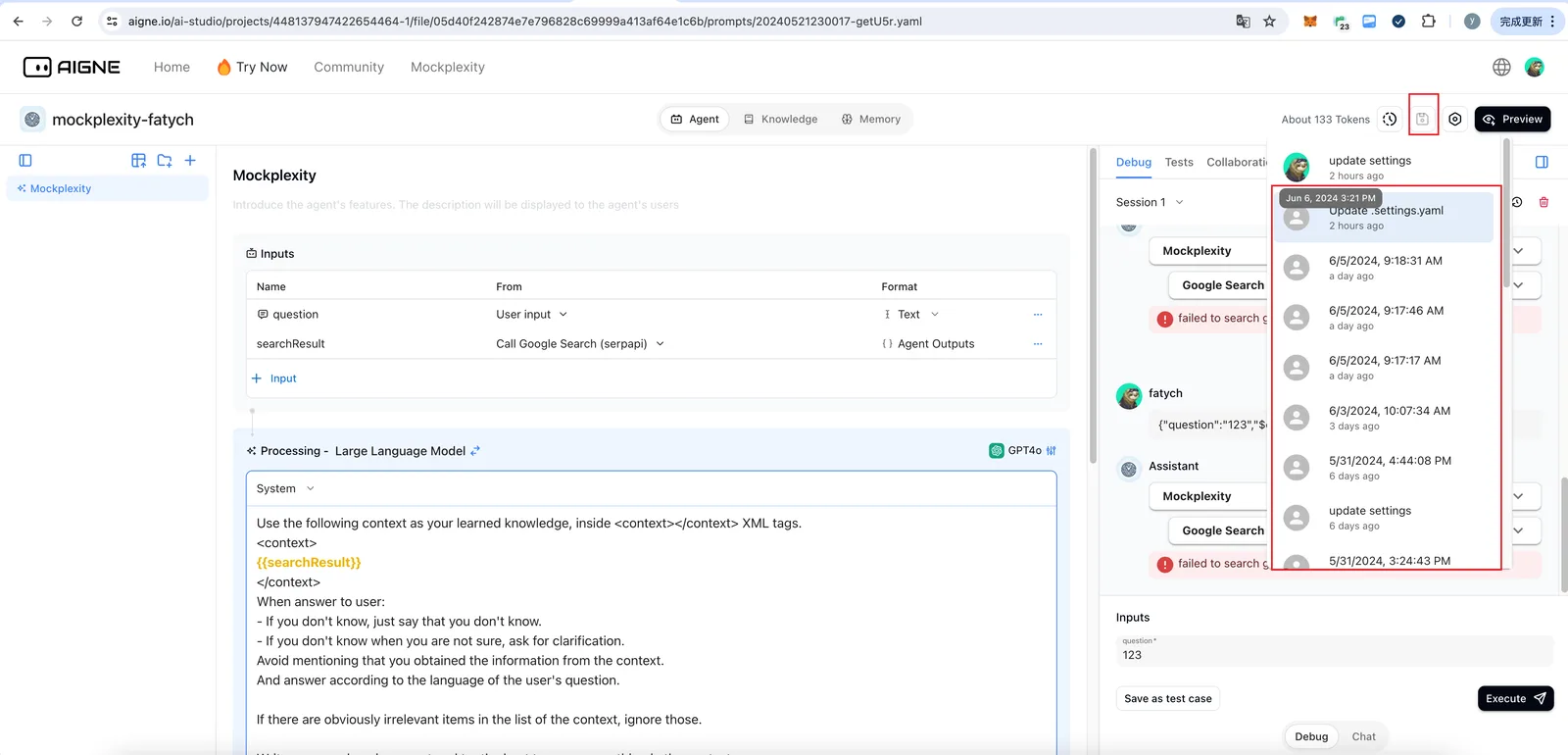Open project settings hexagon icon
The image size is (1568, 755).
[1455, 119]
